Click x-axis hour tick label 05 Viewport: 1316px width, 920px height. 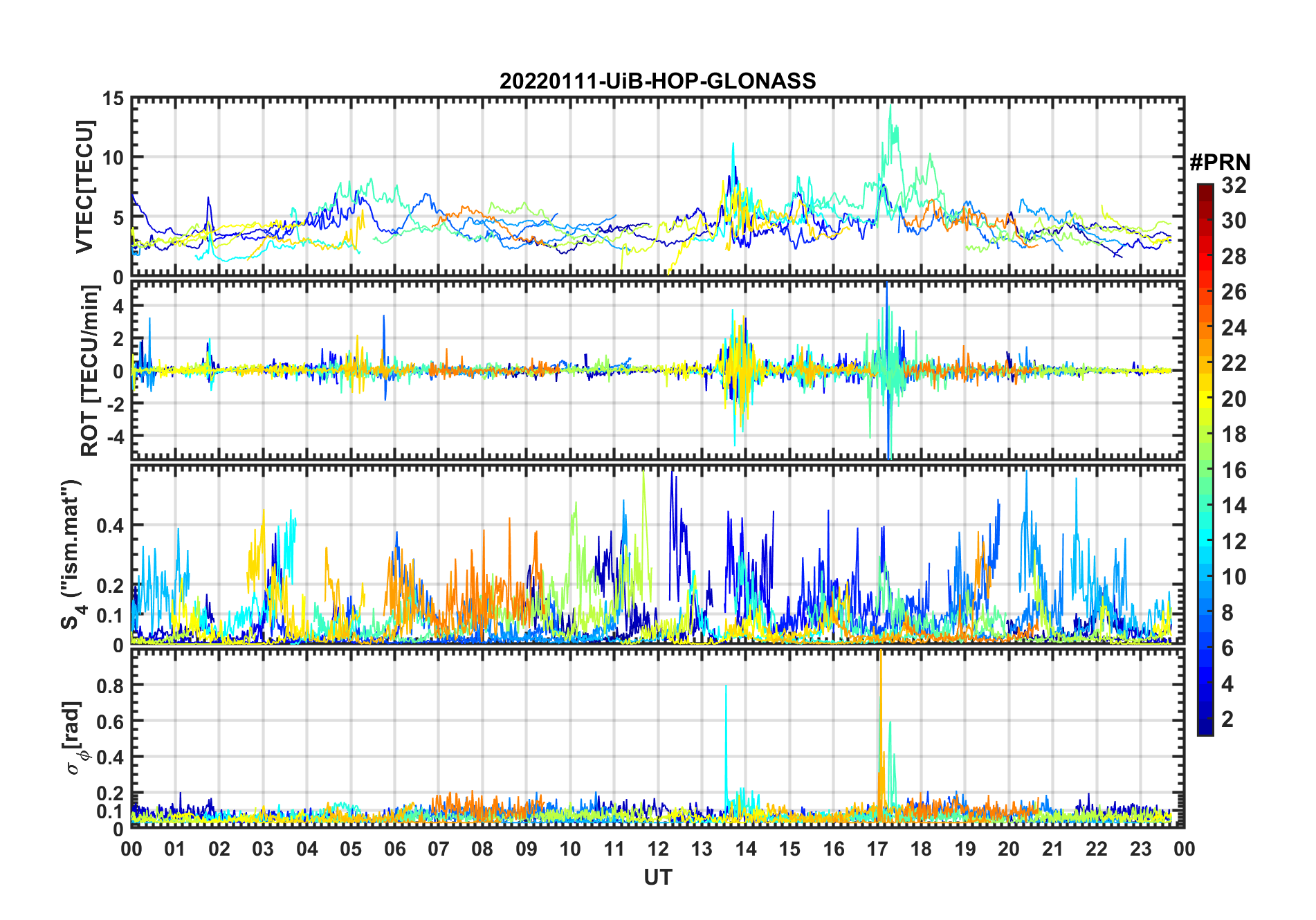point(351,849)
